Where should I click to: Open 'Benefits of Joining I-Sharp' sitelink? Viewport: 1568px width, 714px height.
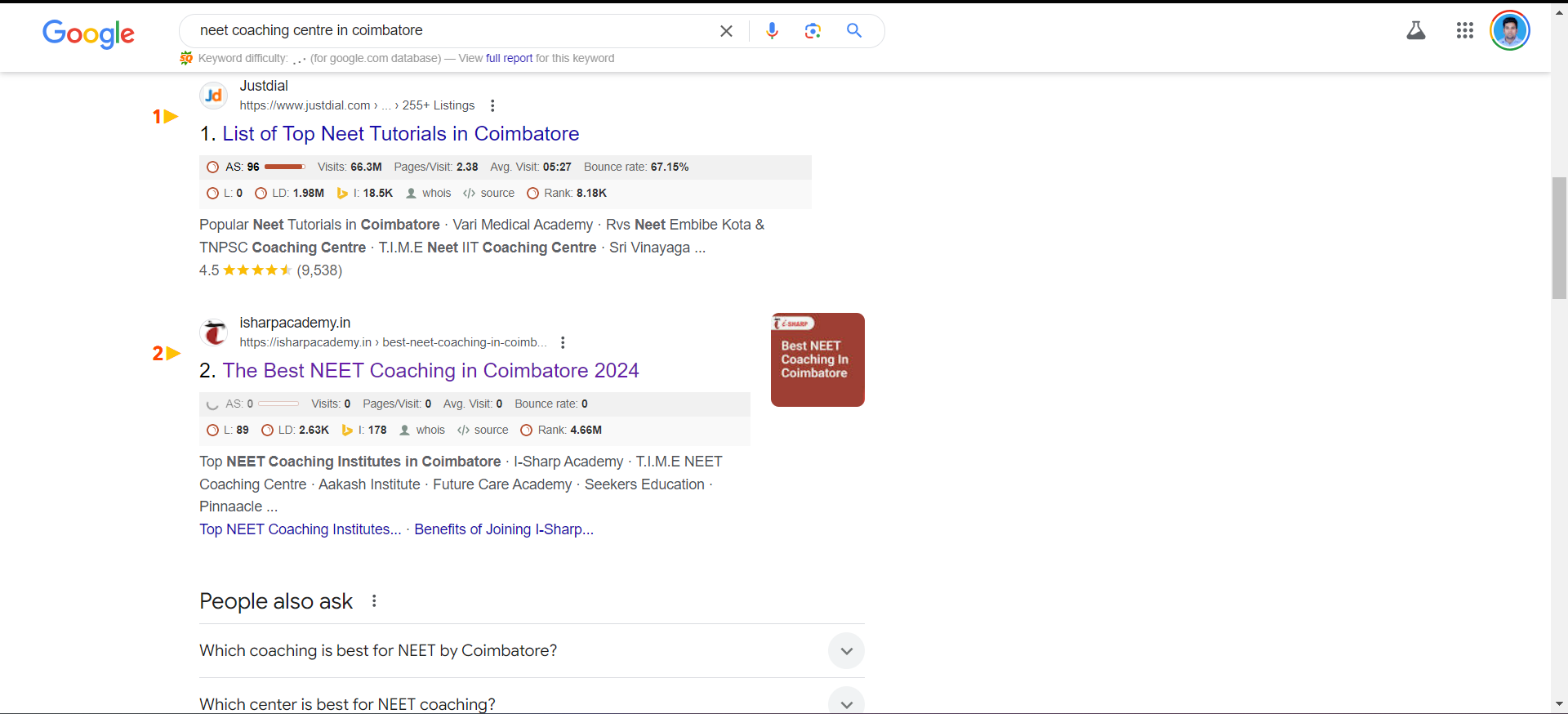click(x=504, y=529)
